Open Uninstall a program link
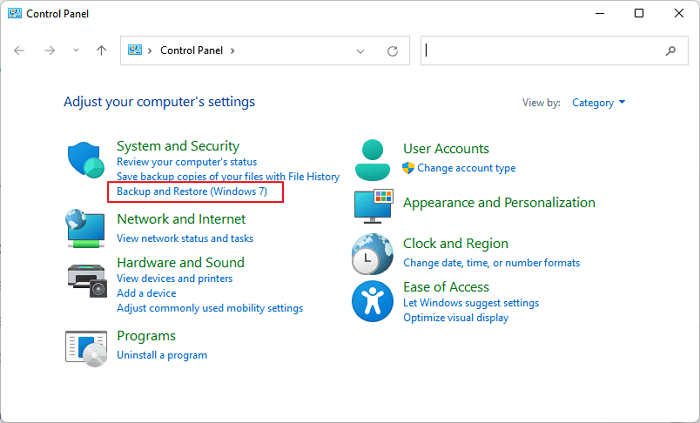Viewport: 700px width, 423px height. point(162,355)
